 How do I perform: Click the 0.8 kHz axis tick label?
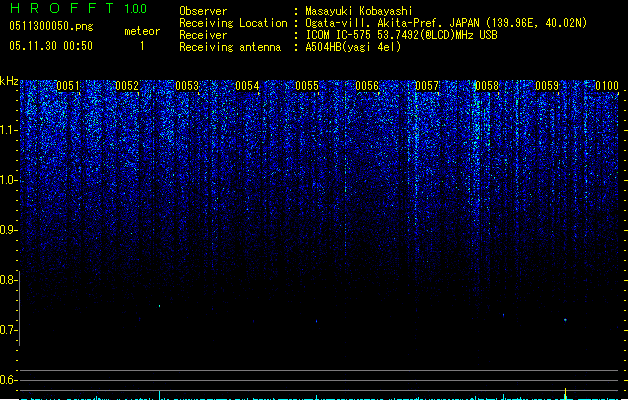coord(8,280)
